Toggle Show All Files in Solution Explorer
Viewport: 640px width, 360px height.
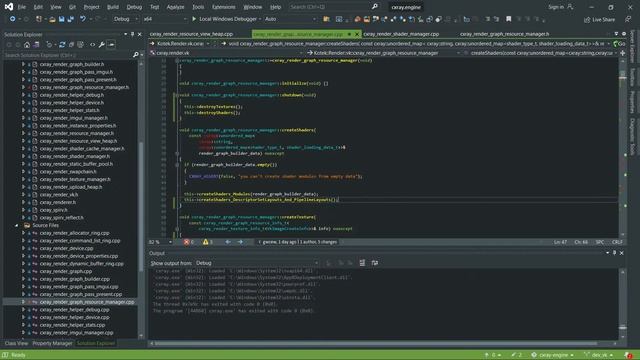(x=80, y=44)
